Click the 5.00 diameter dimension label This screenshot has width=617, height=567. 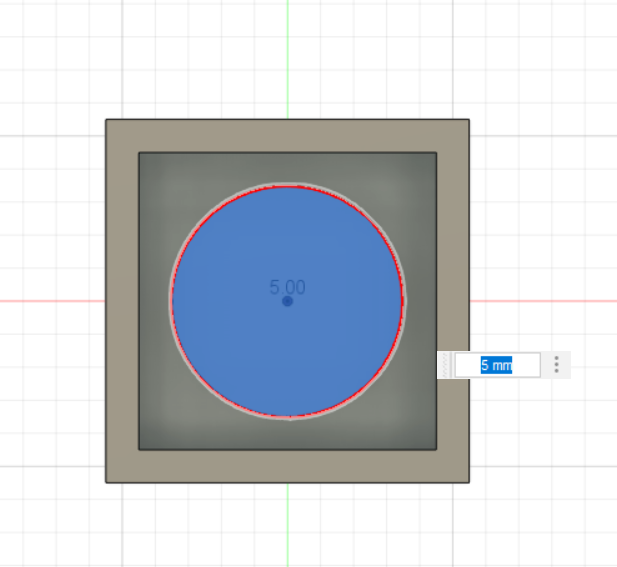tap(287, 287)
